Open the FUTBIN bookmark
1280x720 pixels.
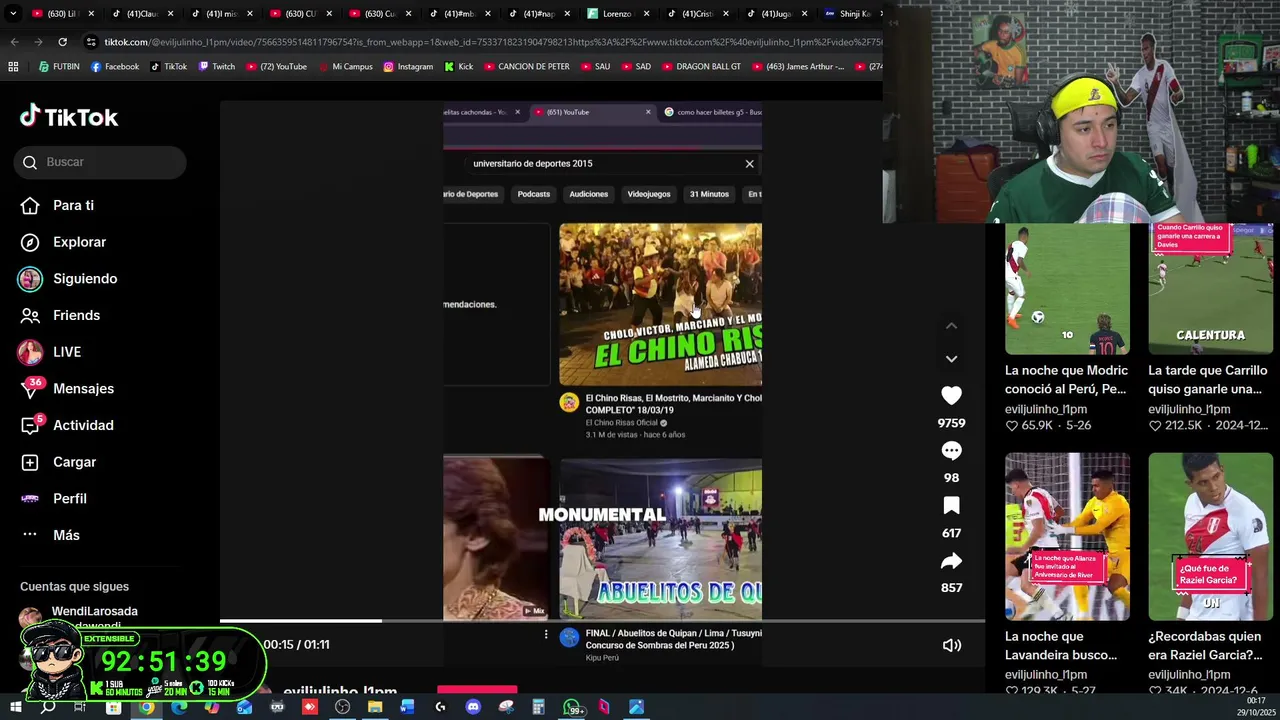click(x=58, y=67)
